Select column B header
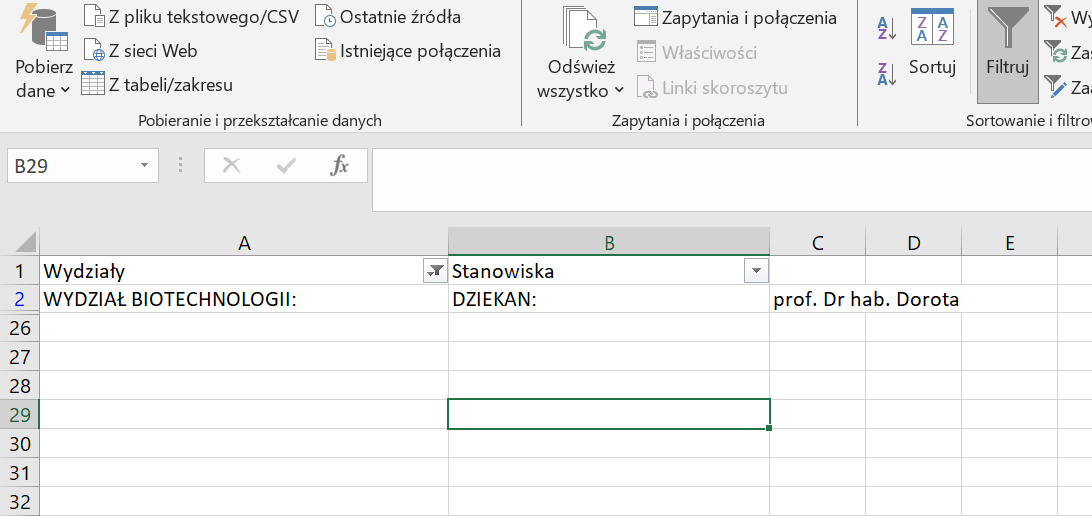This screenshot has height=516, width=1092. click(x=609, y=242)
